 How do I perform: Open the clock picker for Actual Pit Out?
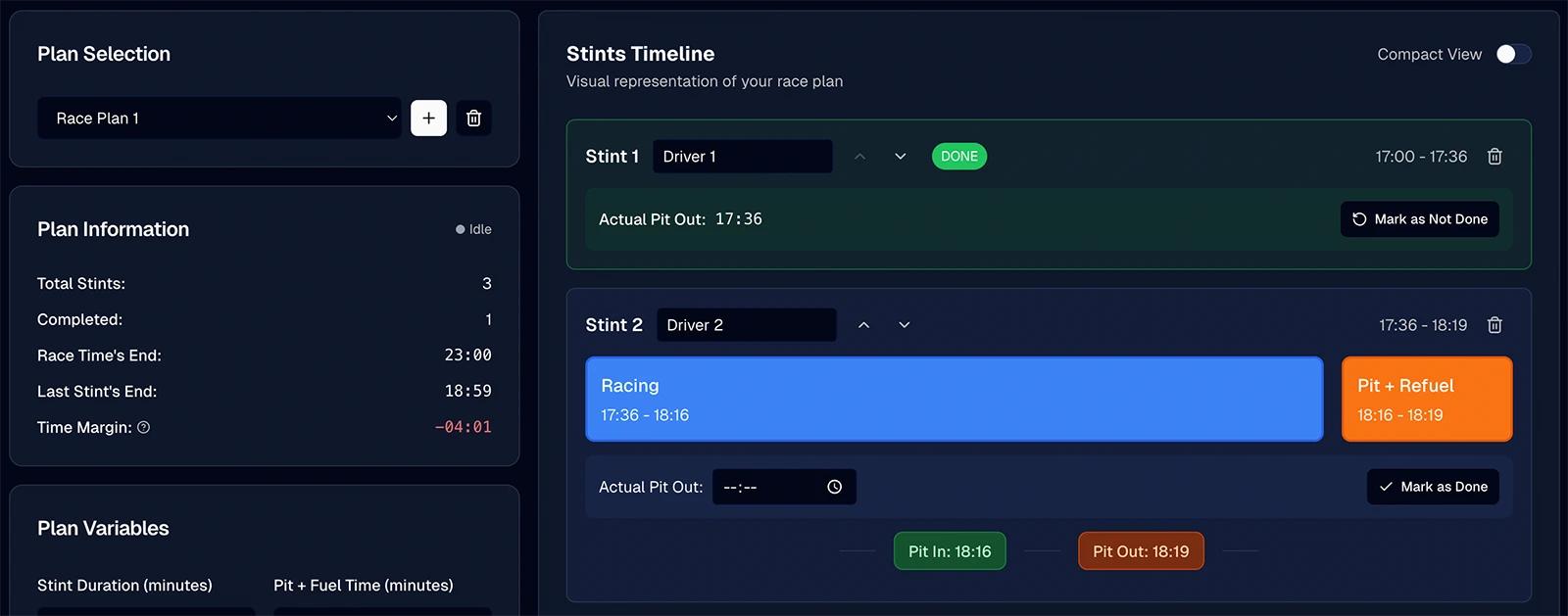coord(835,487)
